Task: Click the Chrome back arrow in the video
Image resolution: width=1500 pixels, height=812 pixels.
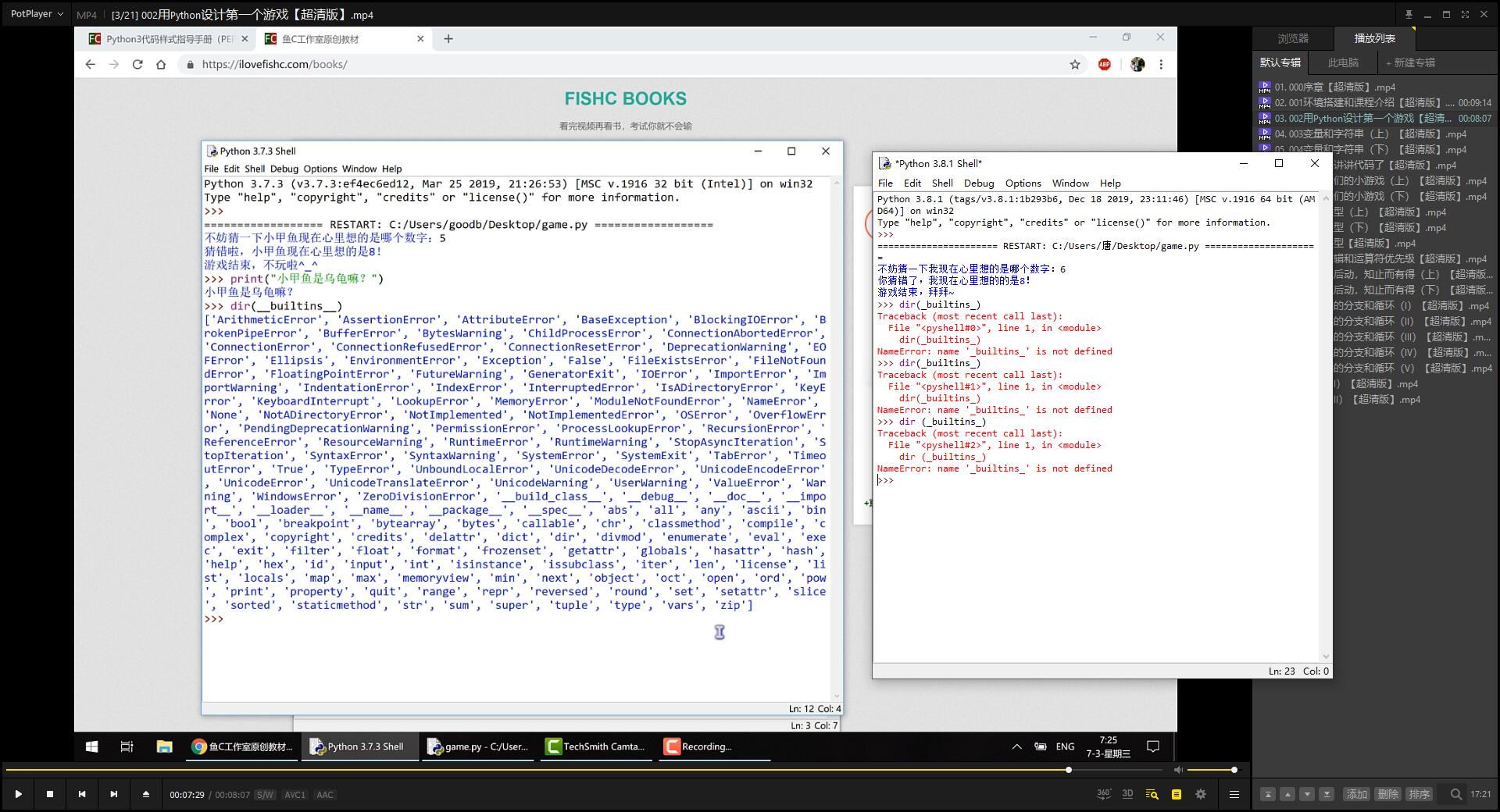Action: (x=90, y=64)
